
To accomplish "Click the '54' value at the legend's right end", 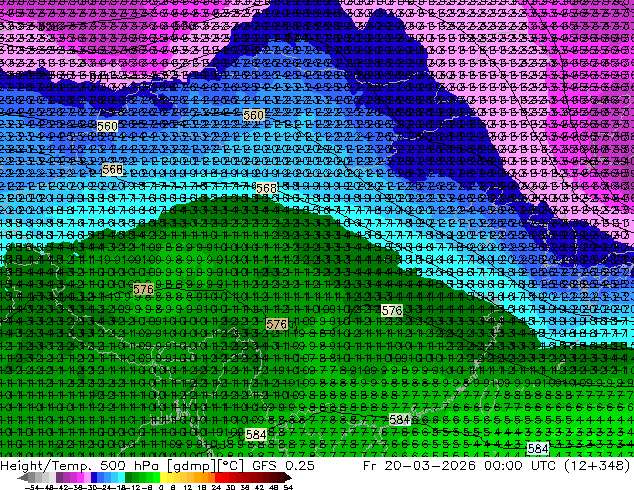I will [287, 487].
